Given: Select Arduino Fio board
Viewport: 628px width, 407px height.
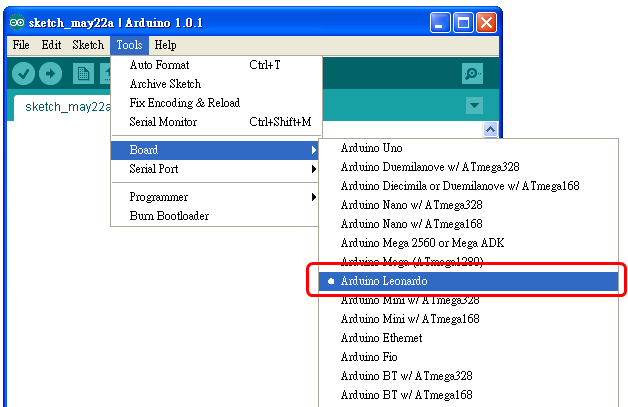Looking at the screenshot, I should pyautogui.click(x=469, y=357).
